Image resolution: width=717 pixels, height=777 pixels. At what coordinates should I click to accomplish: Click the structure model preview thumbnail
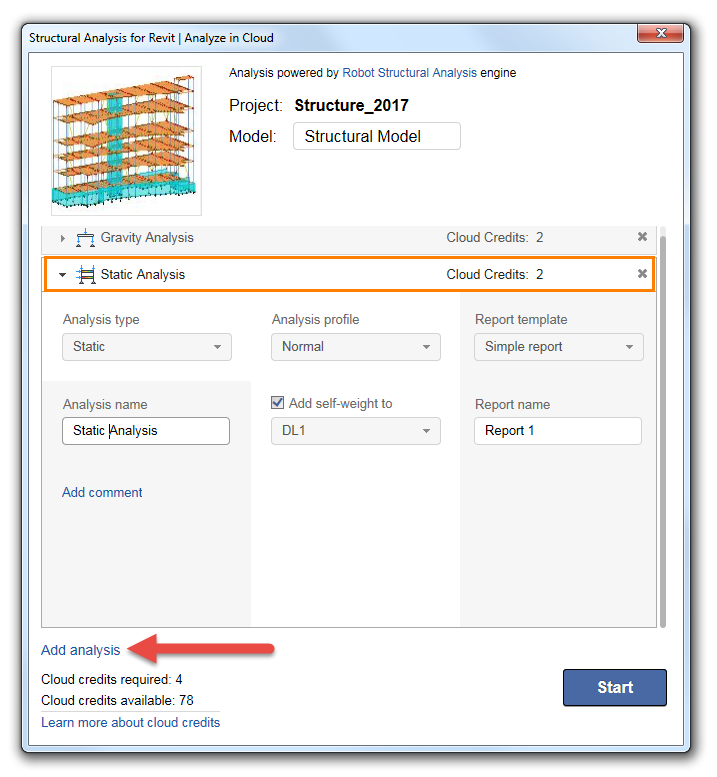(x=126, y=141)
